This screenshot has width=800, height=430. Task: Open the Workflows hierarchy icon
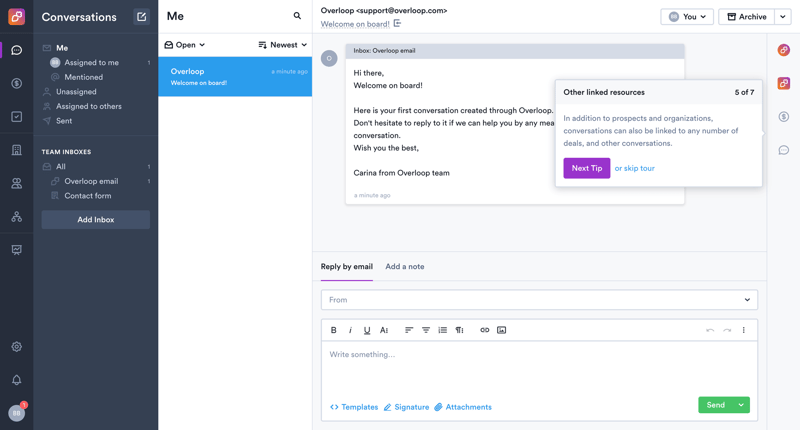click(x=16, y=216)
